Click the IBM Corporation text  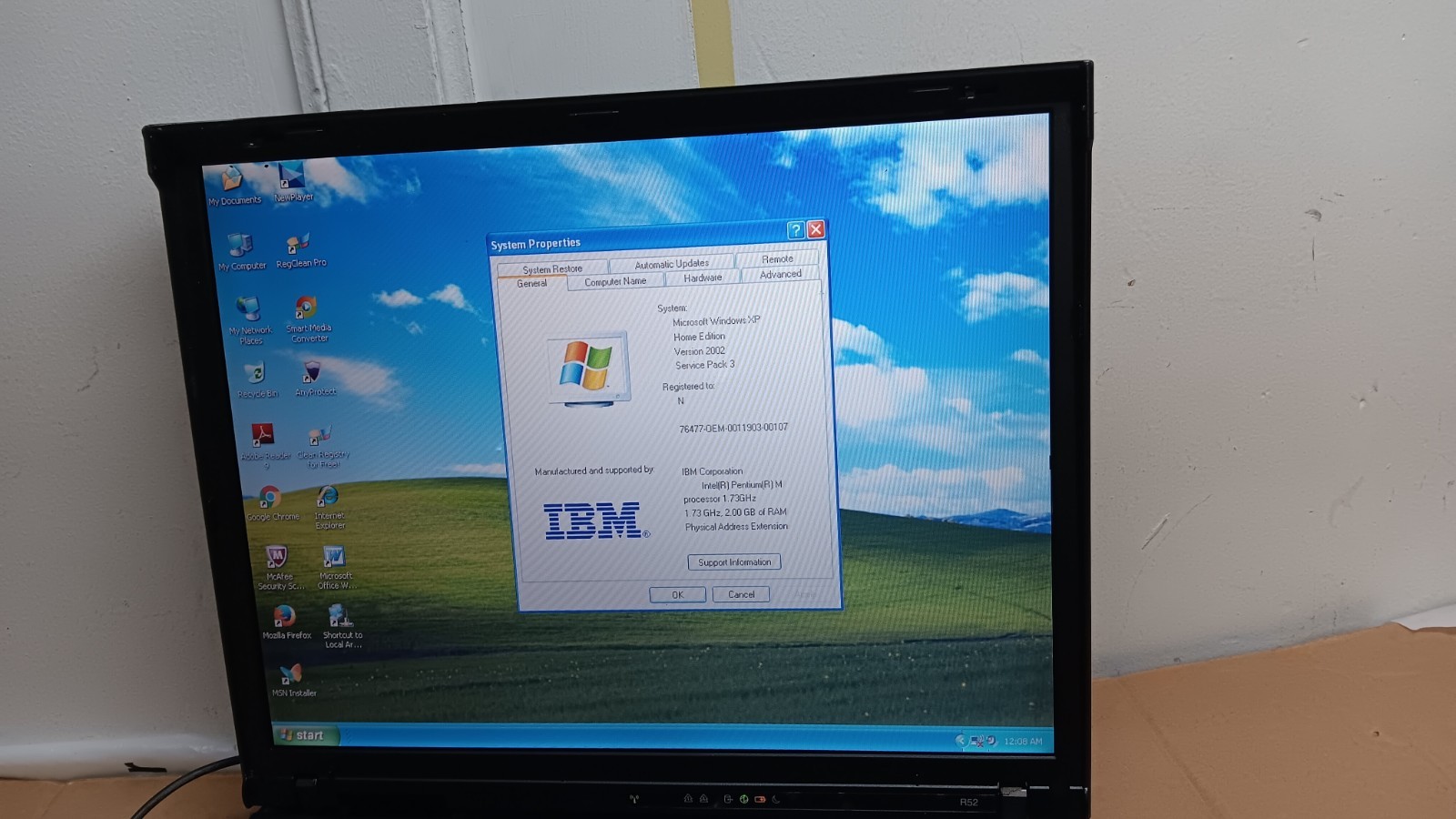point(713,471)
